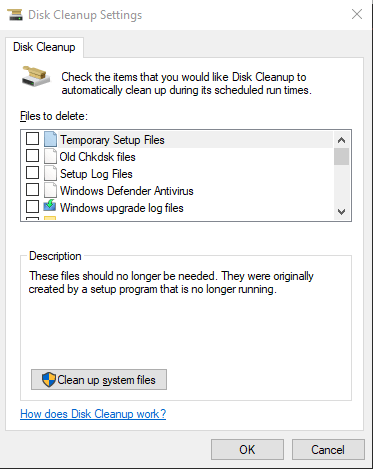Viewport: 373px width, 469px height.
Task: Click the drive with brush icon beside instructions
Action: 36,76
